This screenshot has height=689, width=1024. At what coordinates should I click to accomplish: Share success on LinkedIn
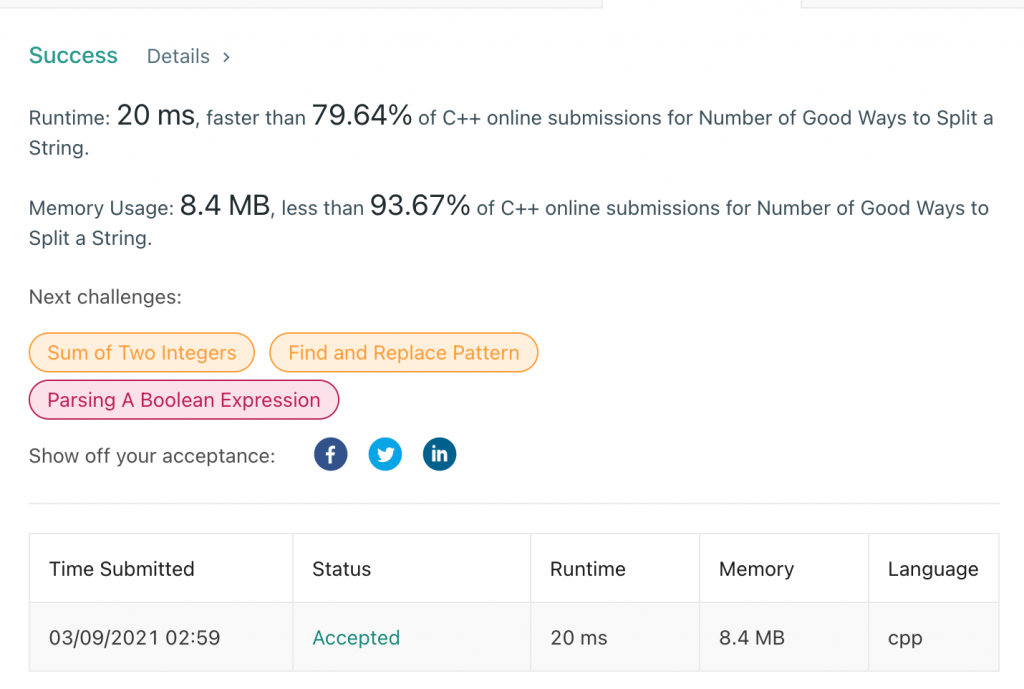point(439,454)
